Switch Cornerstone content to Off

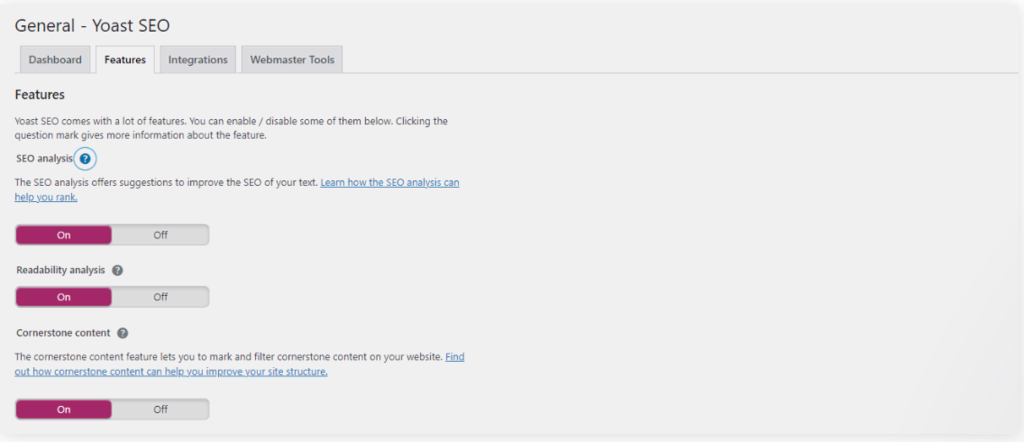[160, 409]
